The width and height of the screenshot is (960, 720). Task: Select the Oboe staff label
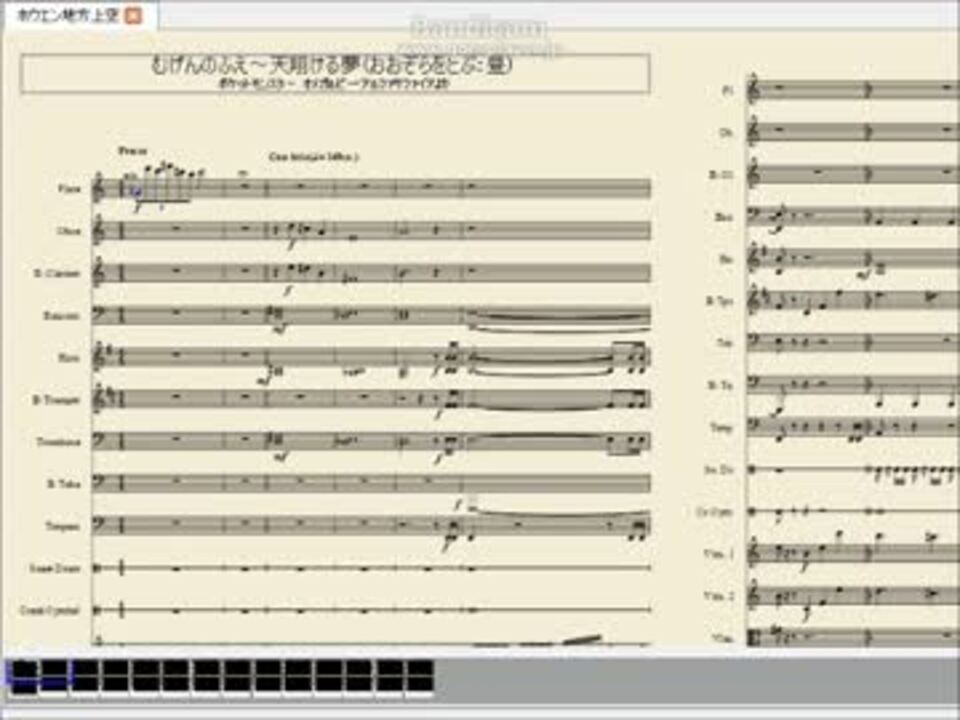pos(69,231)
